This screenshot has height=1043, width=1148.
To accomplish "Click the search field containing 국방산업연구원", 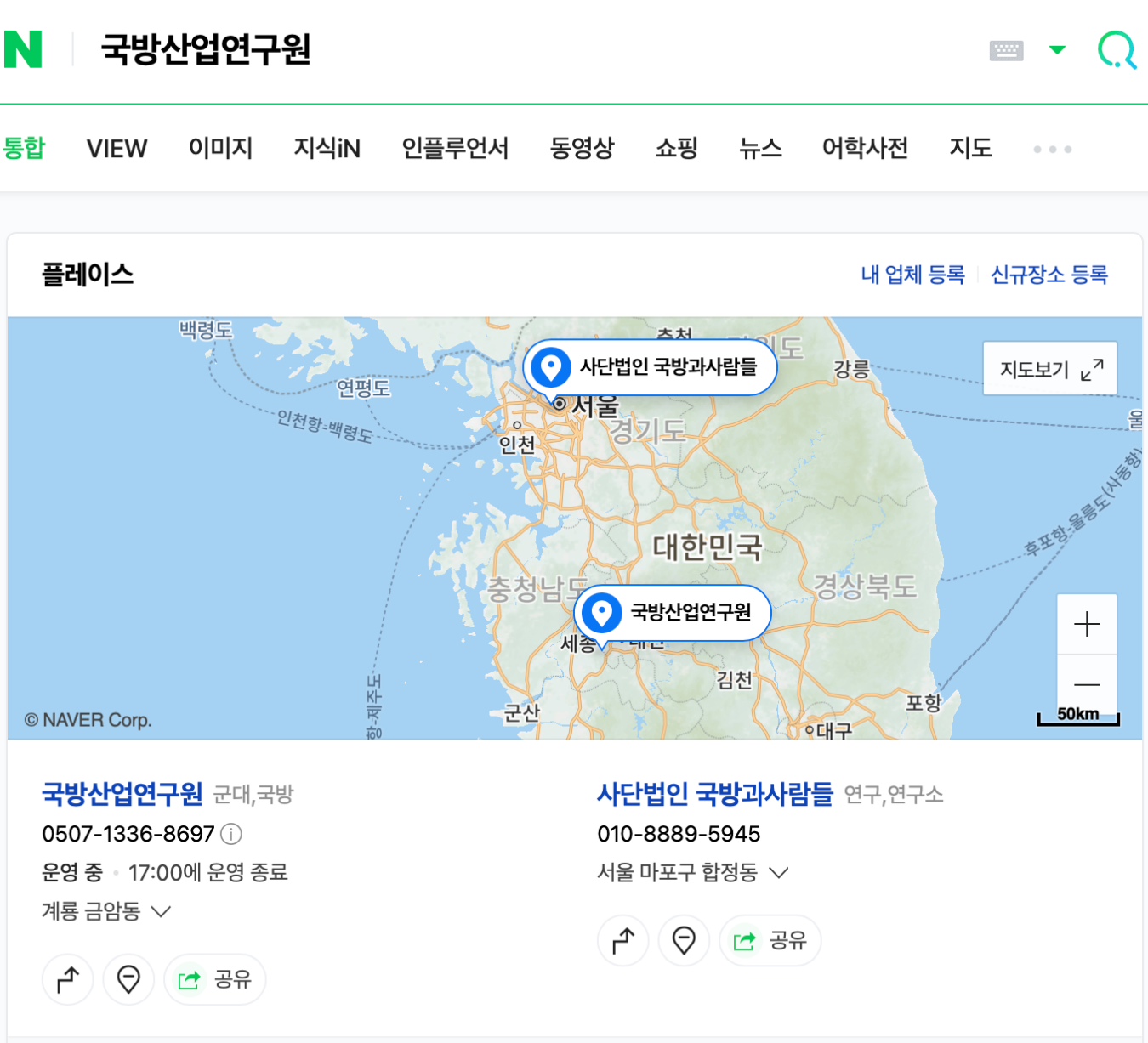I will pos(206,49).
